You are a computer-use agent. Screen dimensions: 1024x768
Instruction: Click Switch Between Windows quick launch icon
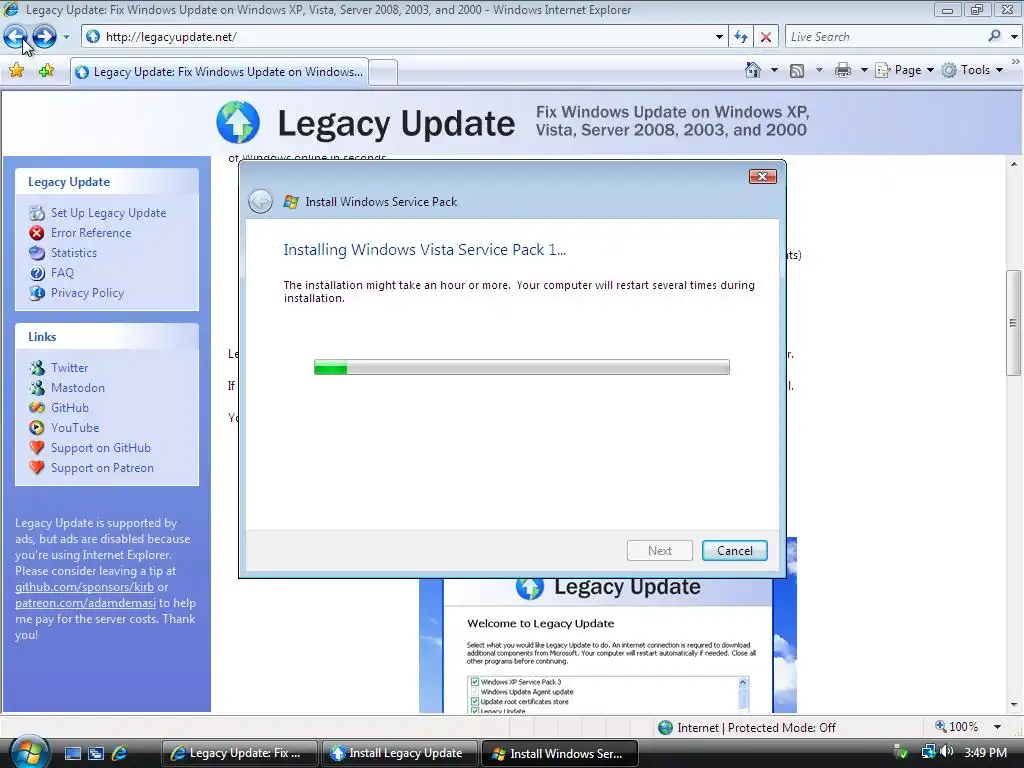(96, 753)
